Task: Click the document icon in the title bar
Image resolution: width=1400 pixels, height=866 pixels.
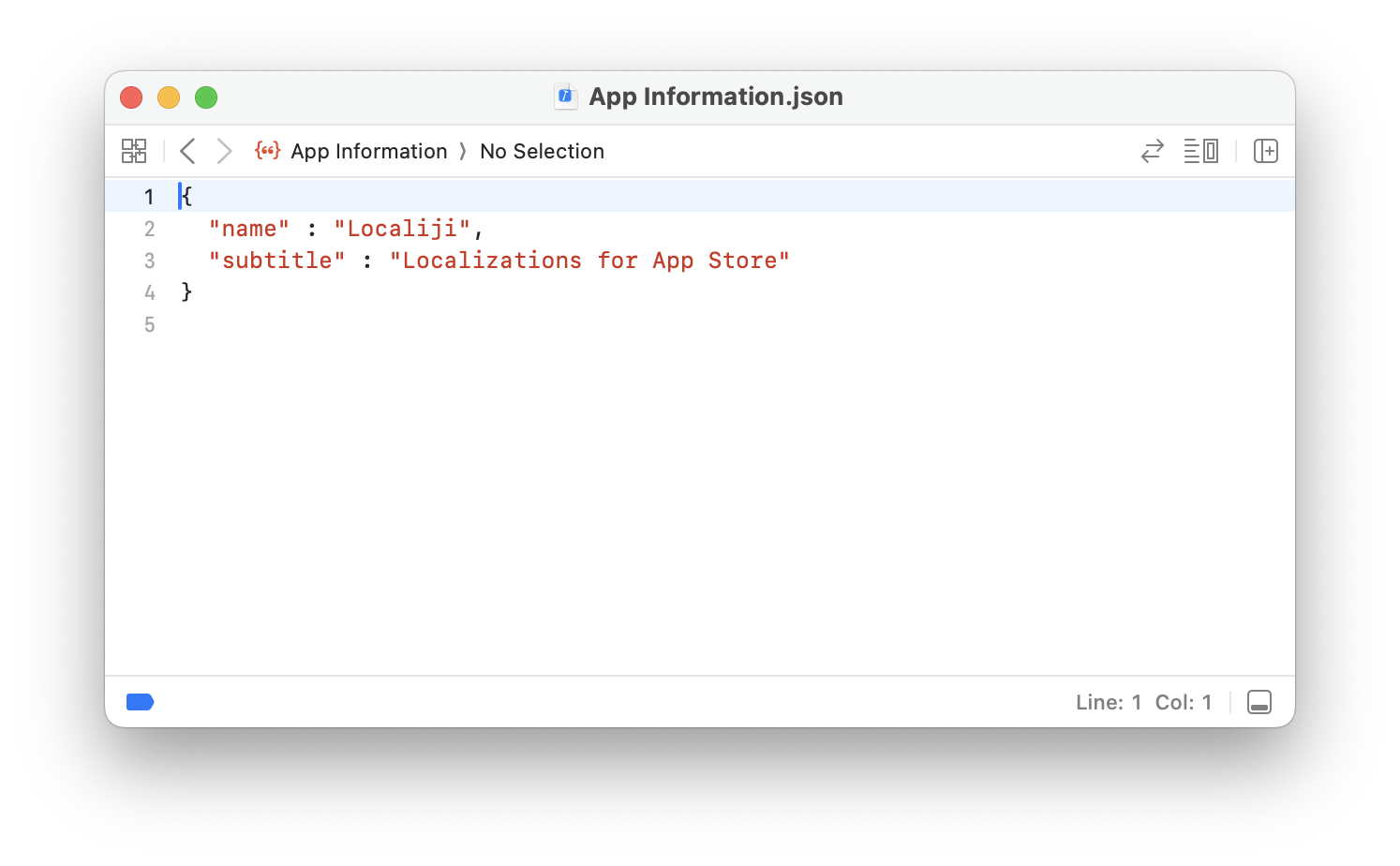Action: point(566,97)
